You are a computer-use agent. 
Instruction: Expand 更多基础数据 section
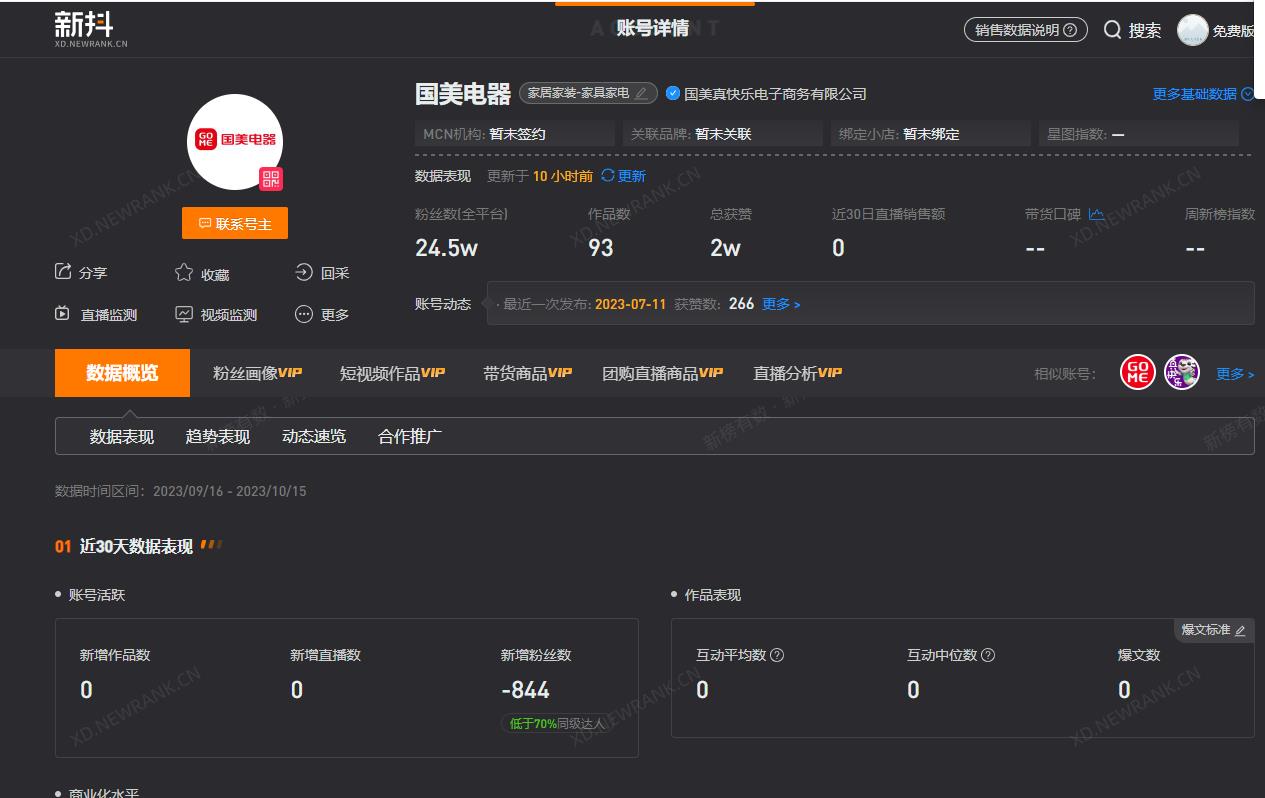pos(1203,94)
